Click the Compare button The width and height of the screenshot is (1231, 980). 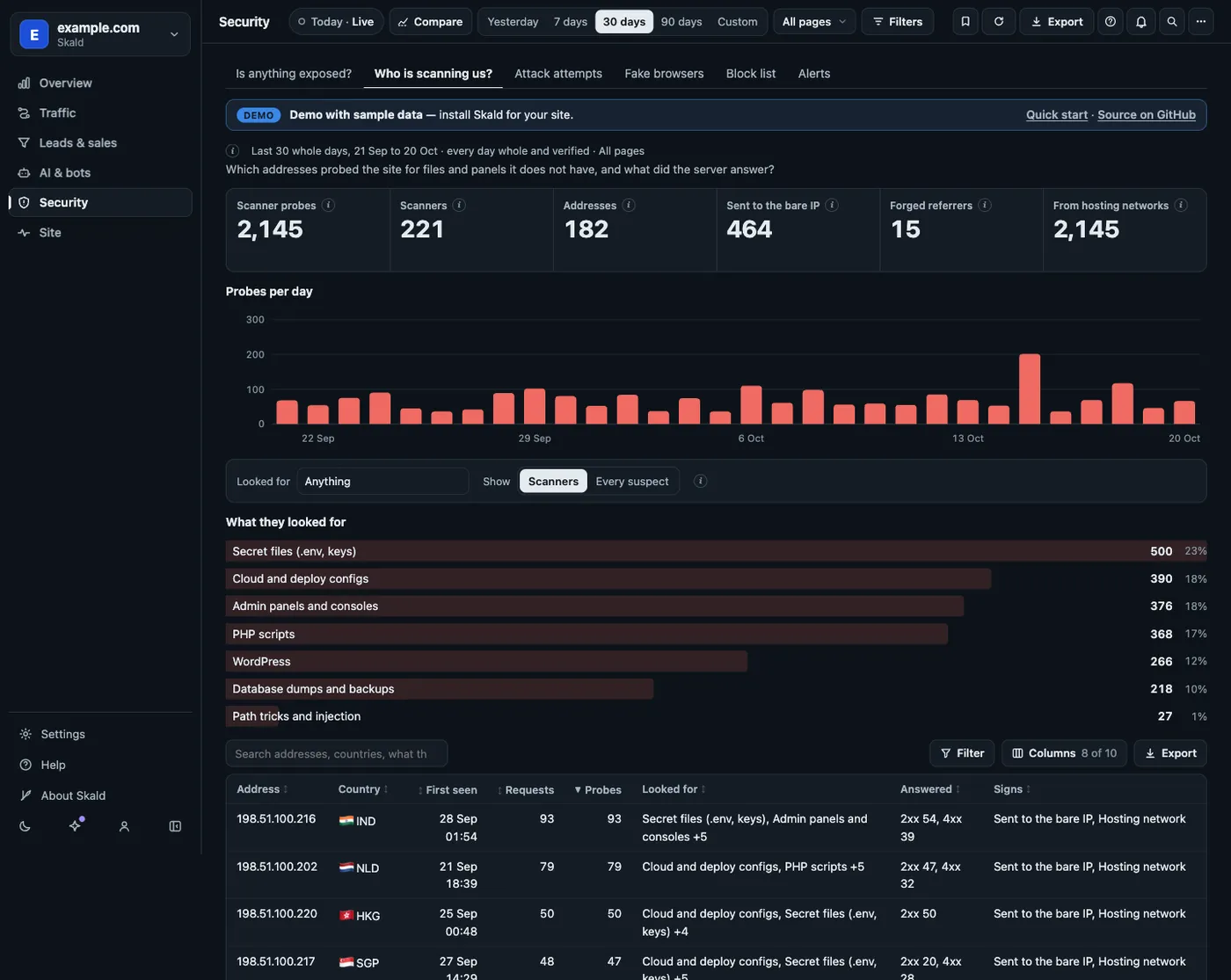[431, 21]
